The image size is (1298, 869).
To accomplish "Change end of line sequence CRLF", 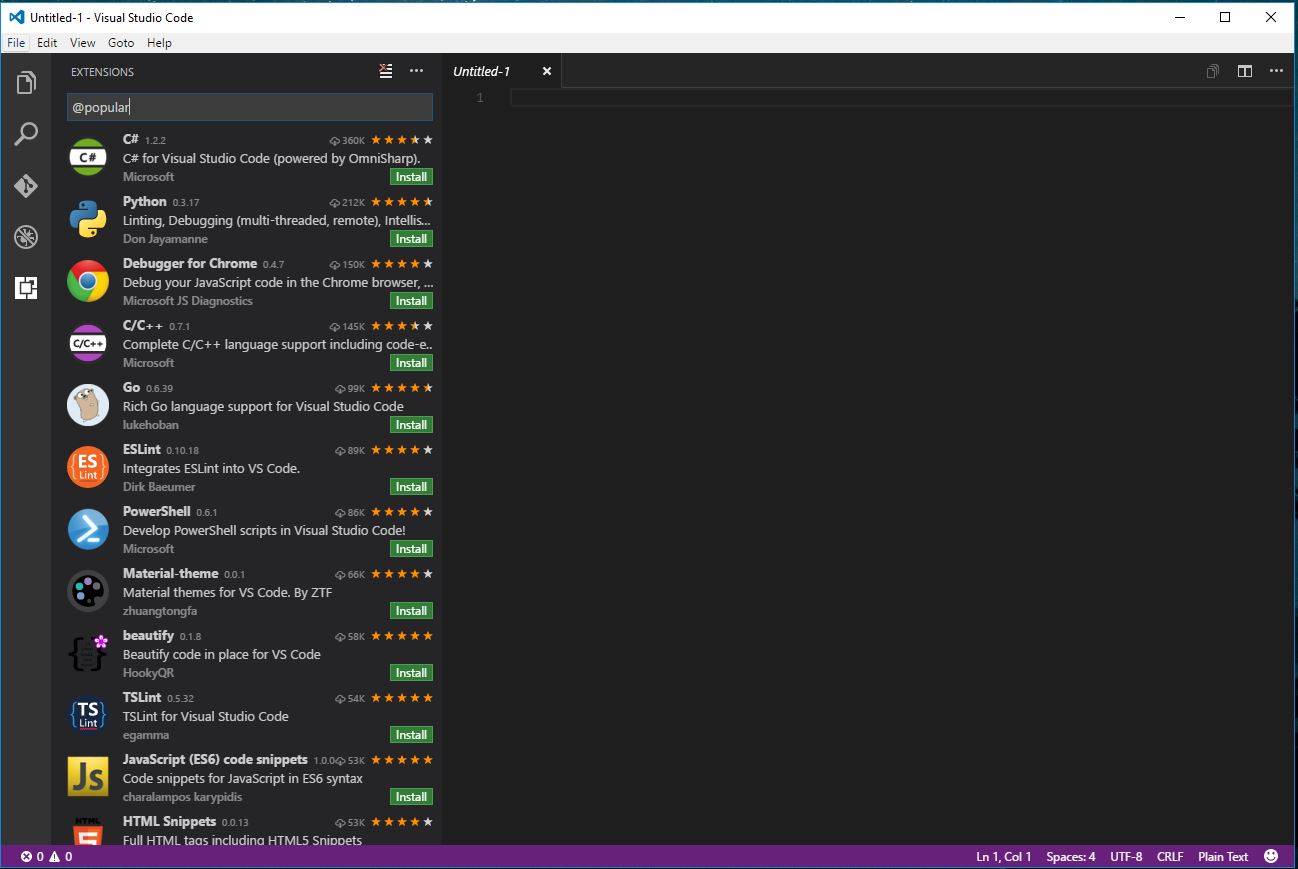I will tap(1170, 856).
